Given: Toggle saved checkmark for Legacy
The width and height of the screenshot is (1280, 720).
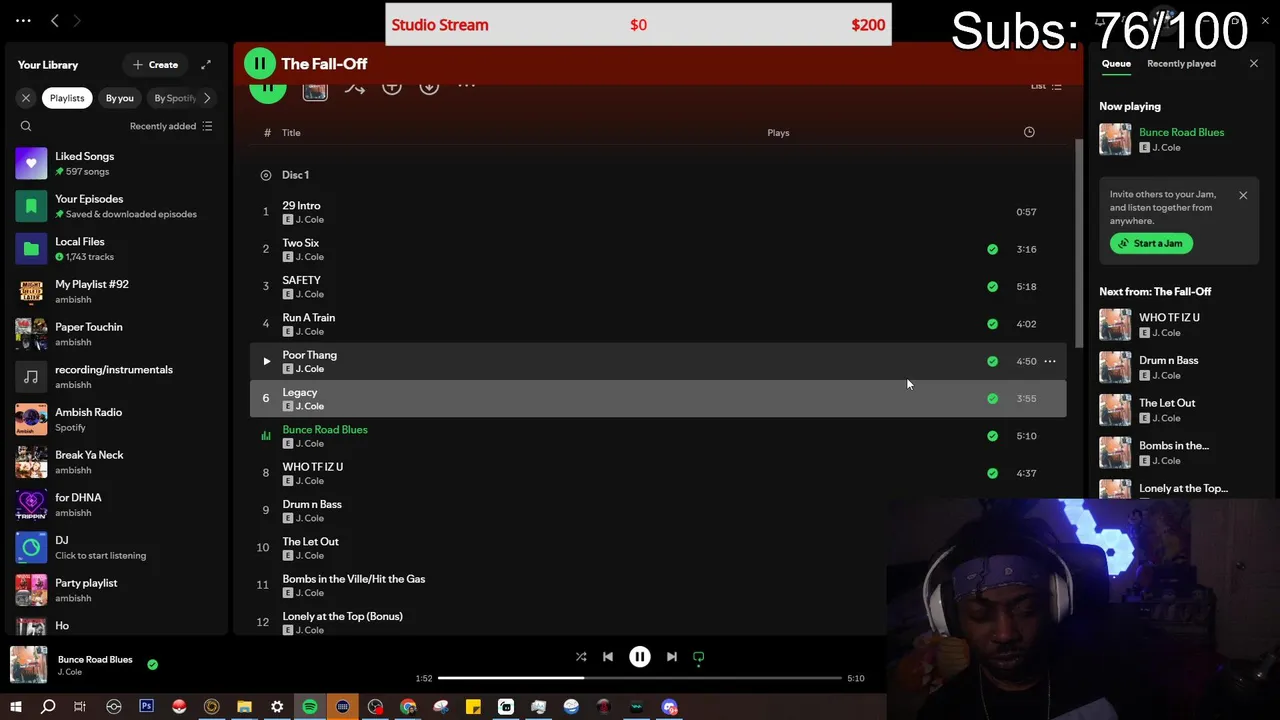Looking at the screenshot, I should [x=992, y=398].
